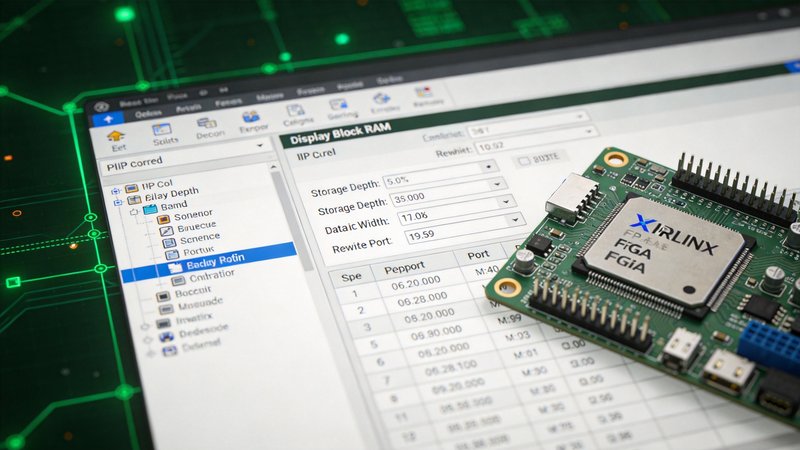
Task: Click the orange icon beside Sonenor
Action: point(163,220)
